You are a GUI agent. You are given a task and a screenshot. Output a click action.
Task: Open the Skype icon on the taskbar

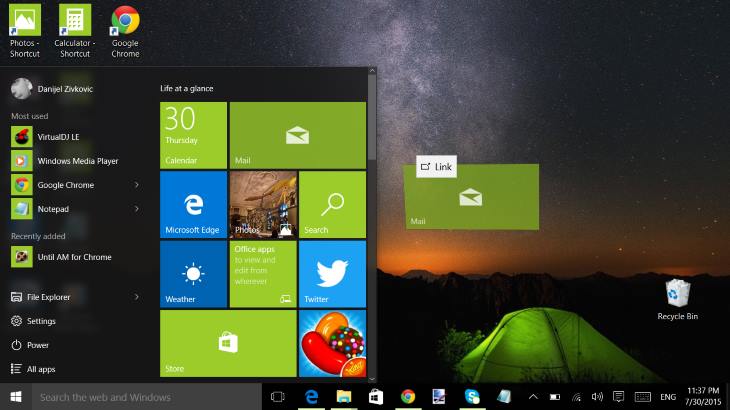click(x=472, y=397)
